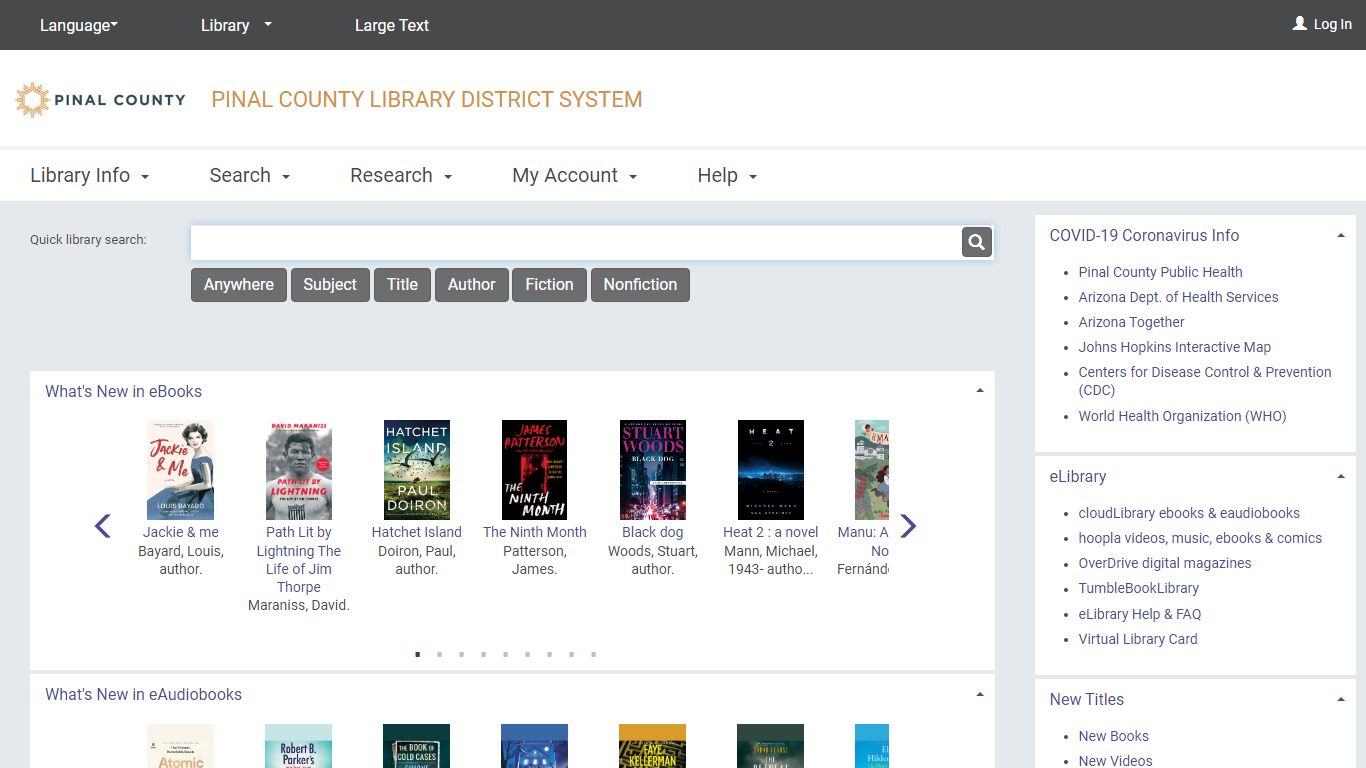
Task: Open Arizona Dept. of Health Services link
Action: 1178,297
